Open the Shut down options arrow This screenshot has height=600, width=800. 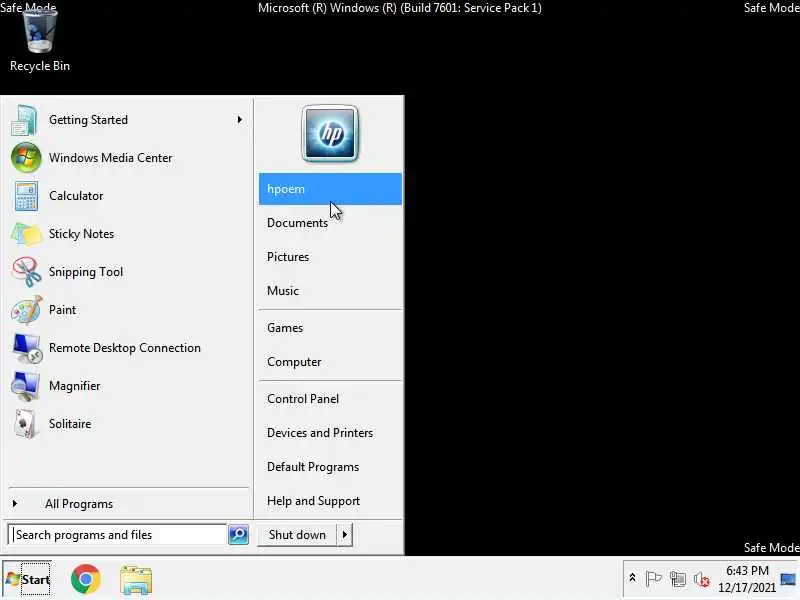[345, 535]
